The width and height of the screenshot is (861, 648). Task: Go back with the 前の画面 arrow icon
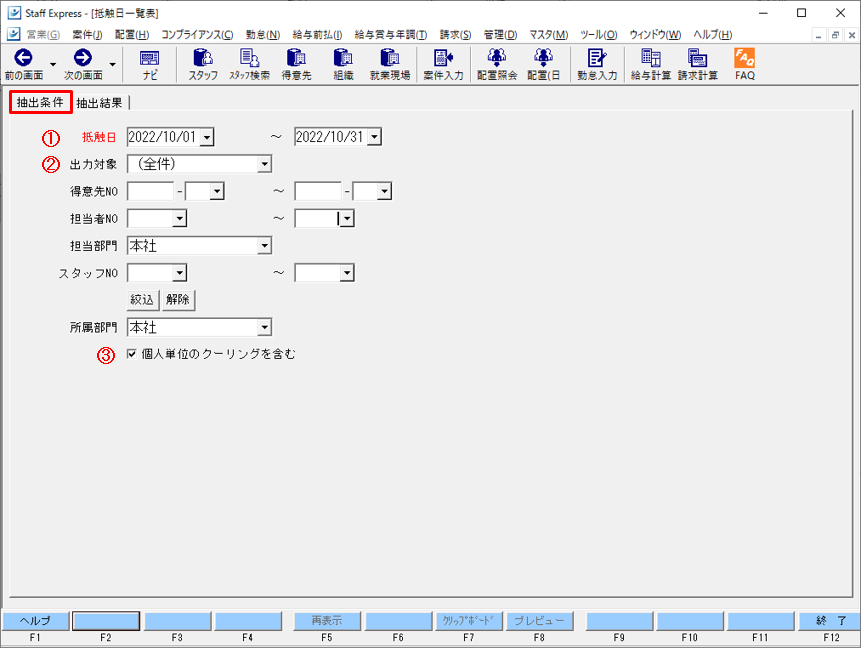click(24, 64)
